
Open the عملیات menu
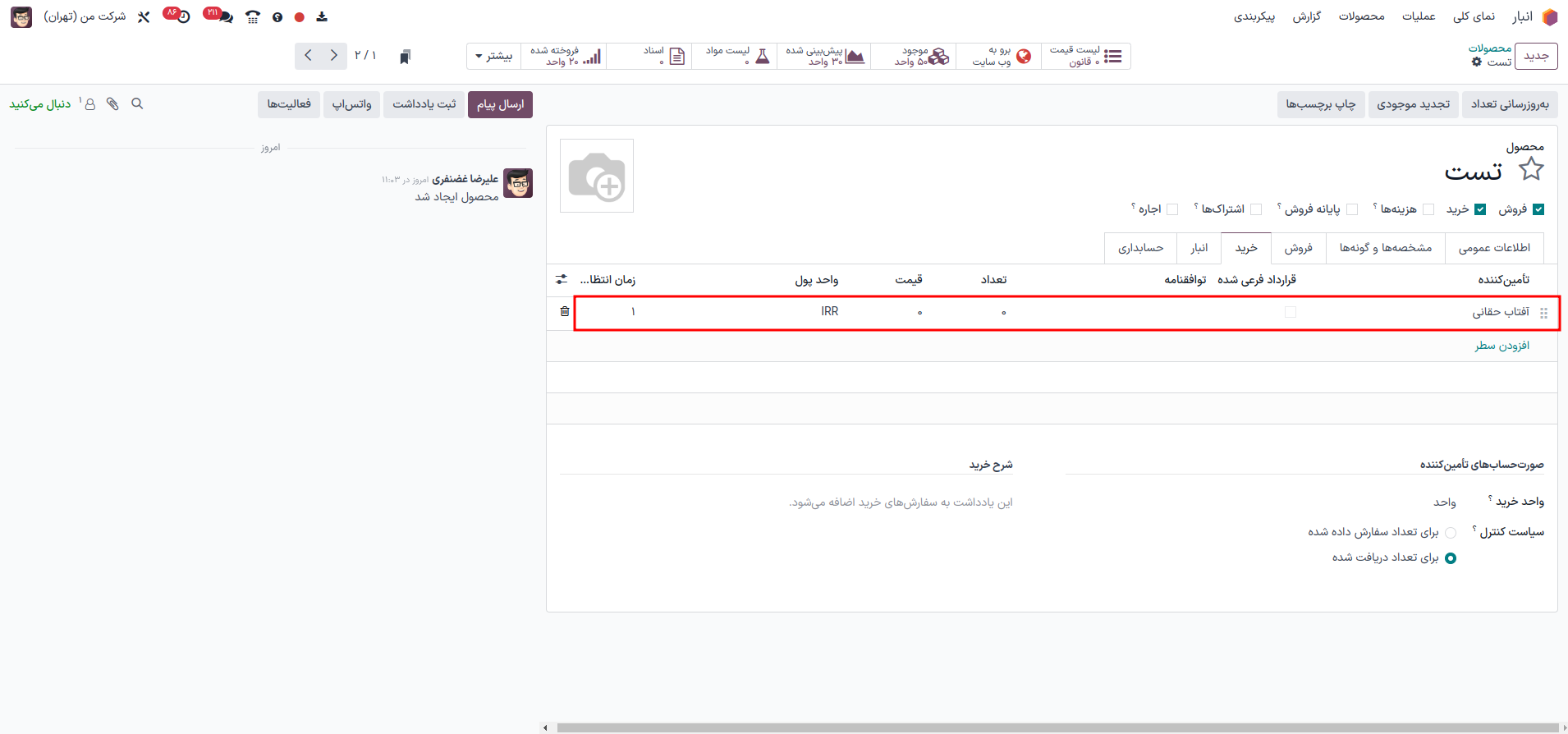tap(1419, 16)
